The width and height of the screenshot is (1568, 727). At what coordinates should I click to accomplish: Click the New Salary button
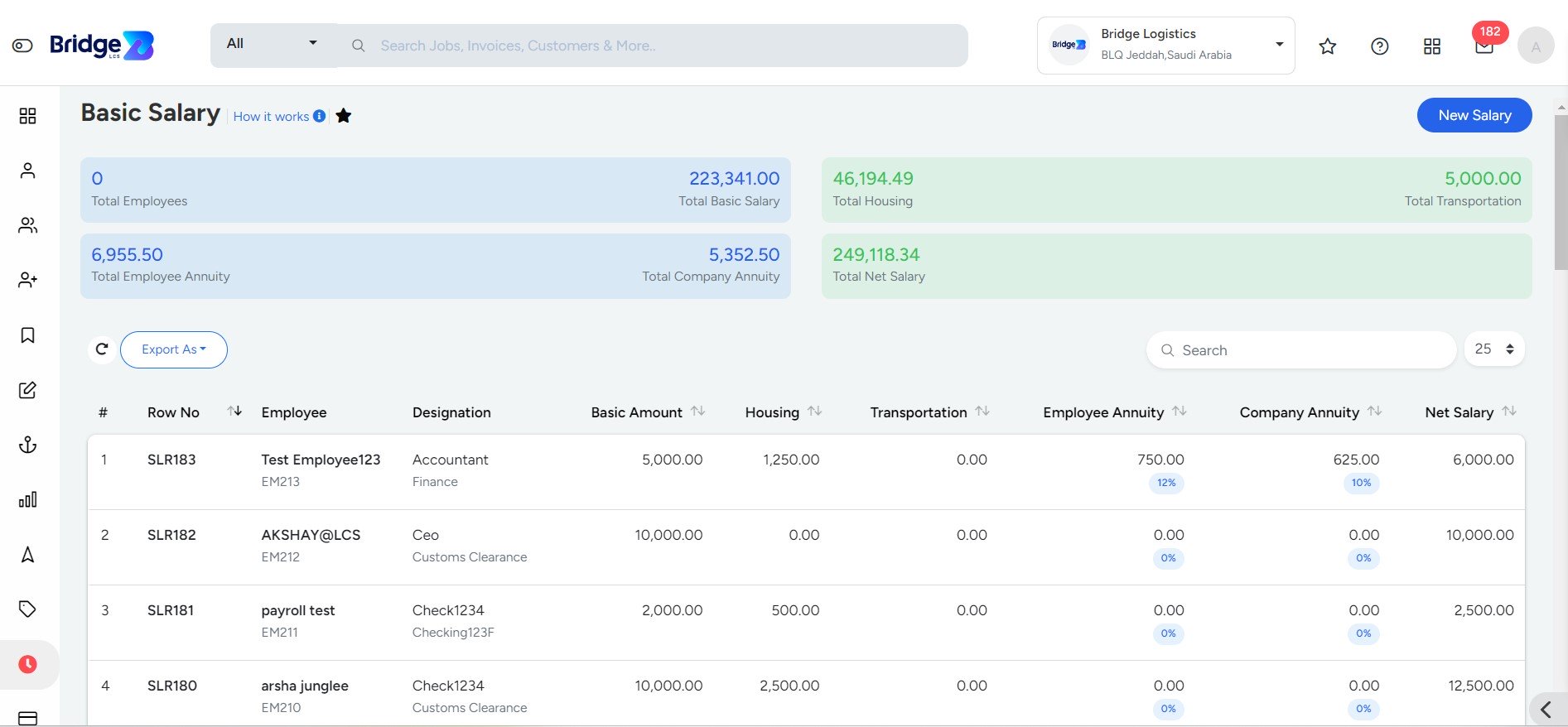pyautogui.click(x=1474, y=115)
